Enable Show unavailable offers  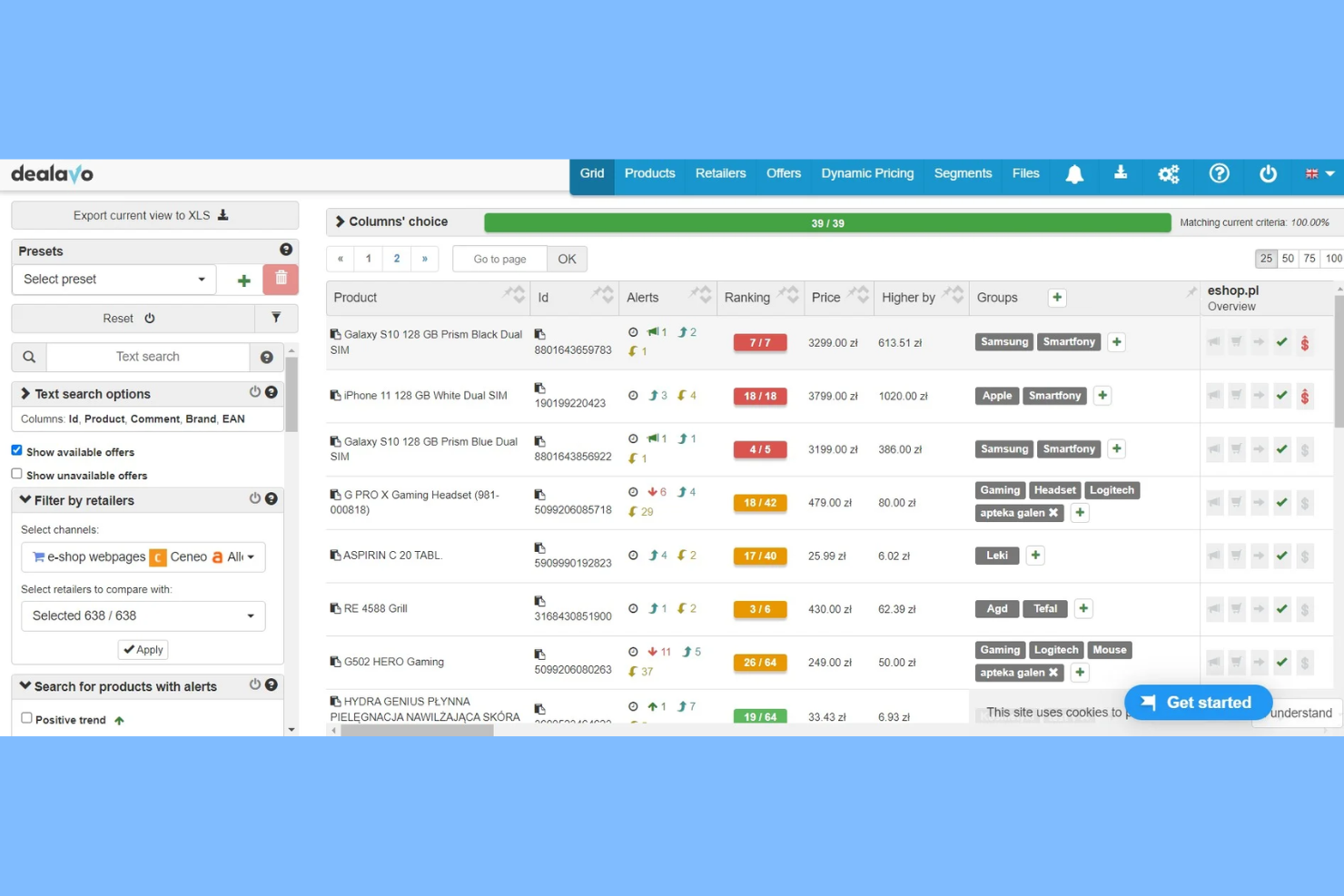point(16,473)
